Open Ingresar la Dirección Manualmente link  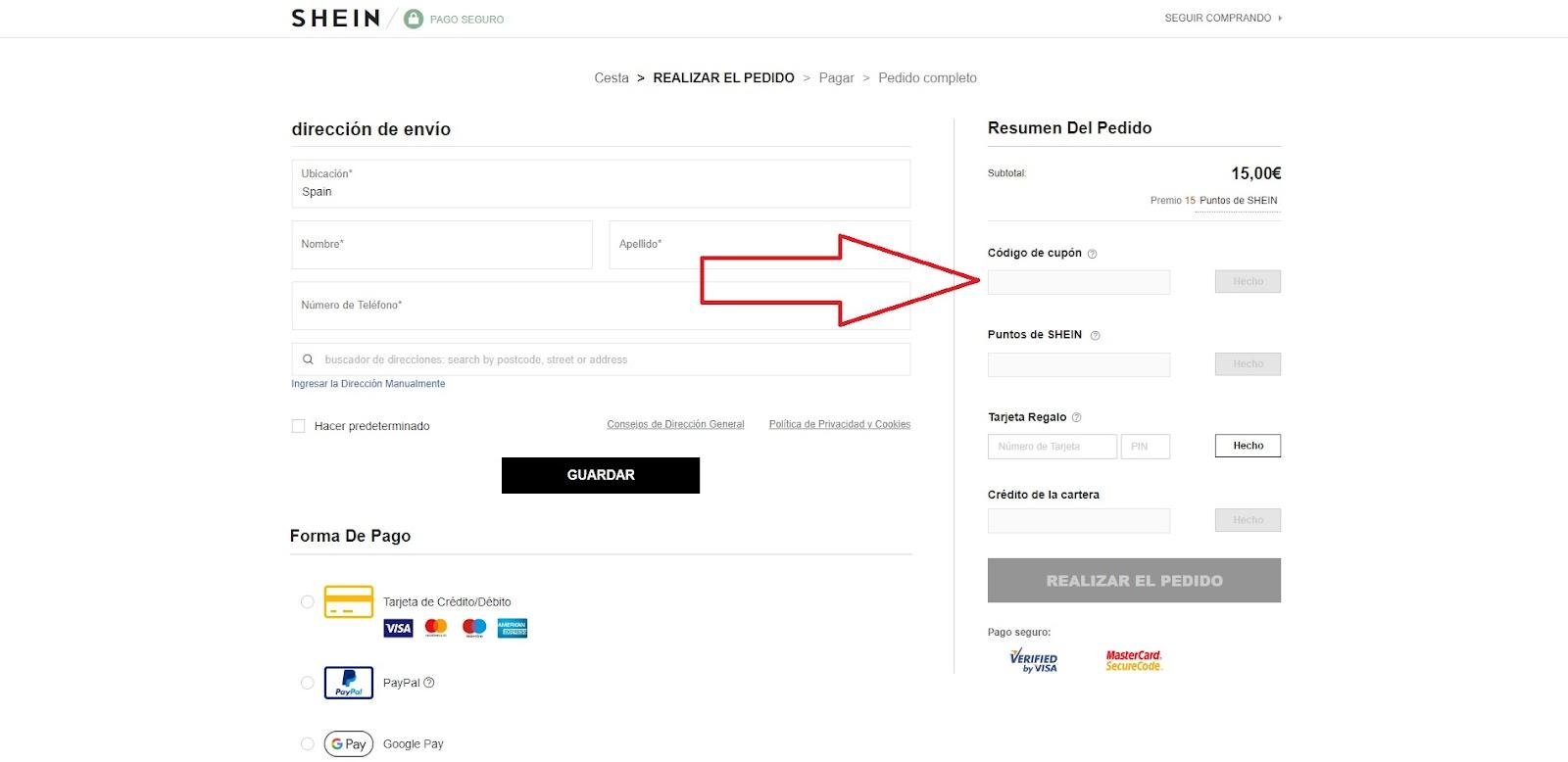[x=367, y=384]
